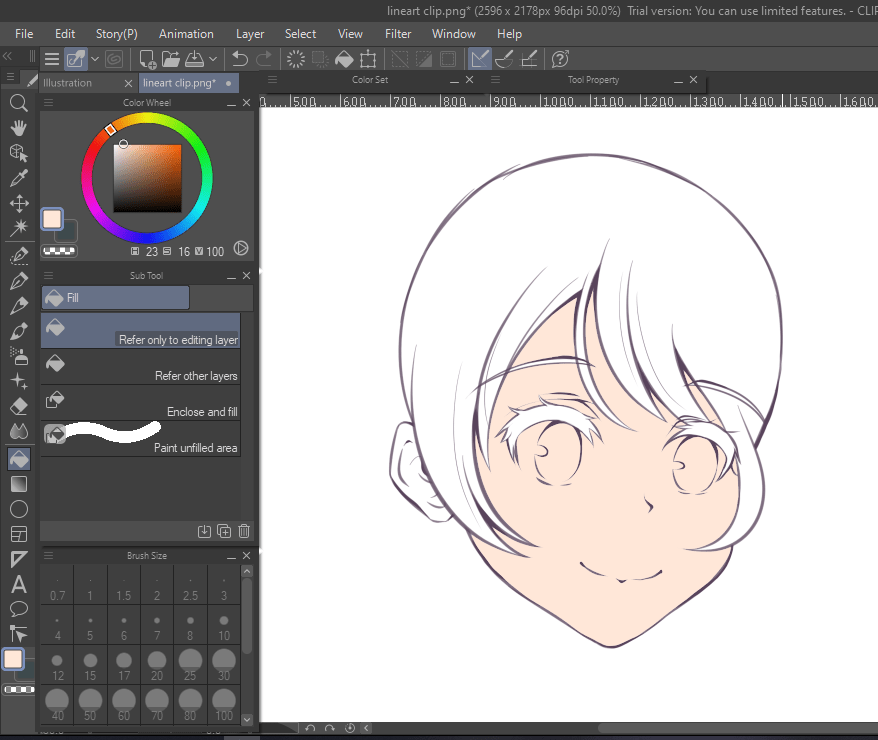Screen dimensions: 878x740
Task: Open the Filter menu
Action: [x=398, y=33]
